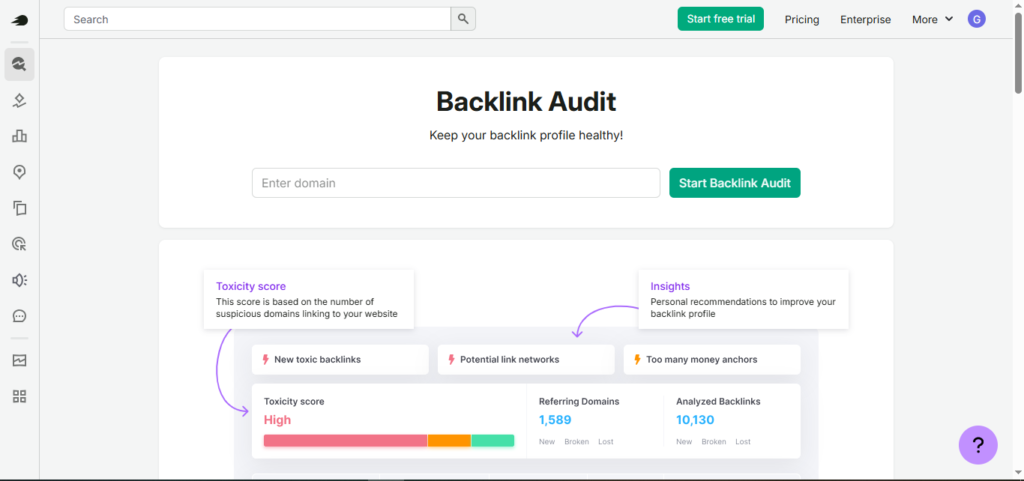This screenshot has height=481, width=1024.
Task: Click the red segment of toxicity bar
Action: [345, 441]
